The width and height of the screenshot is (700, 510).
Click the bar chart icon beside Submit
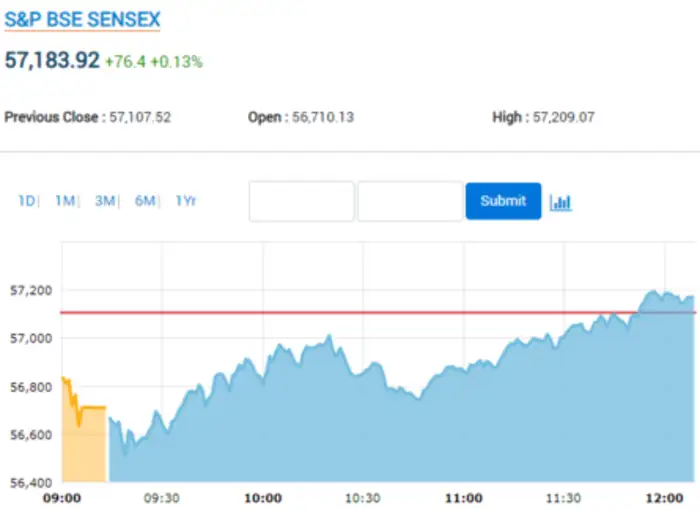pos(561,202)
